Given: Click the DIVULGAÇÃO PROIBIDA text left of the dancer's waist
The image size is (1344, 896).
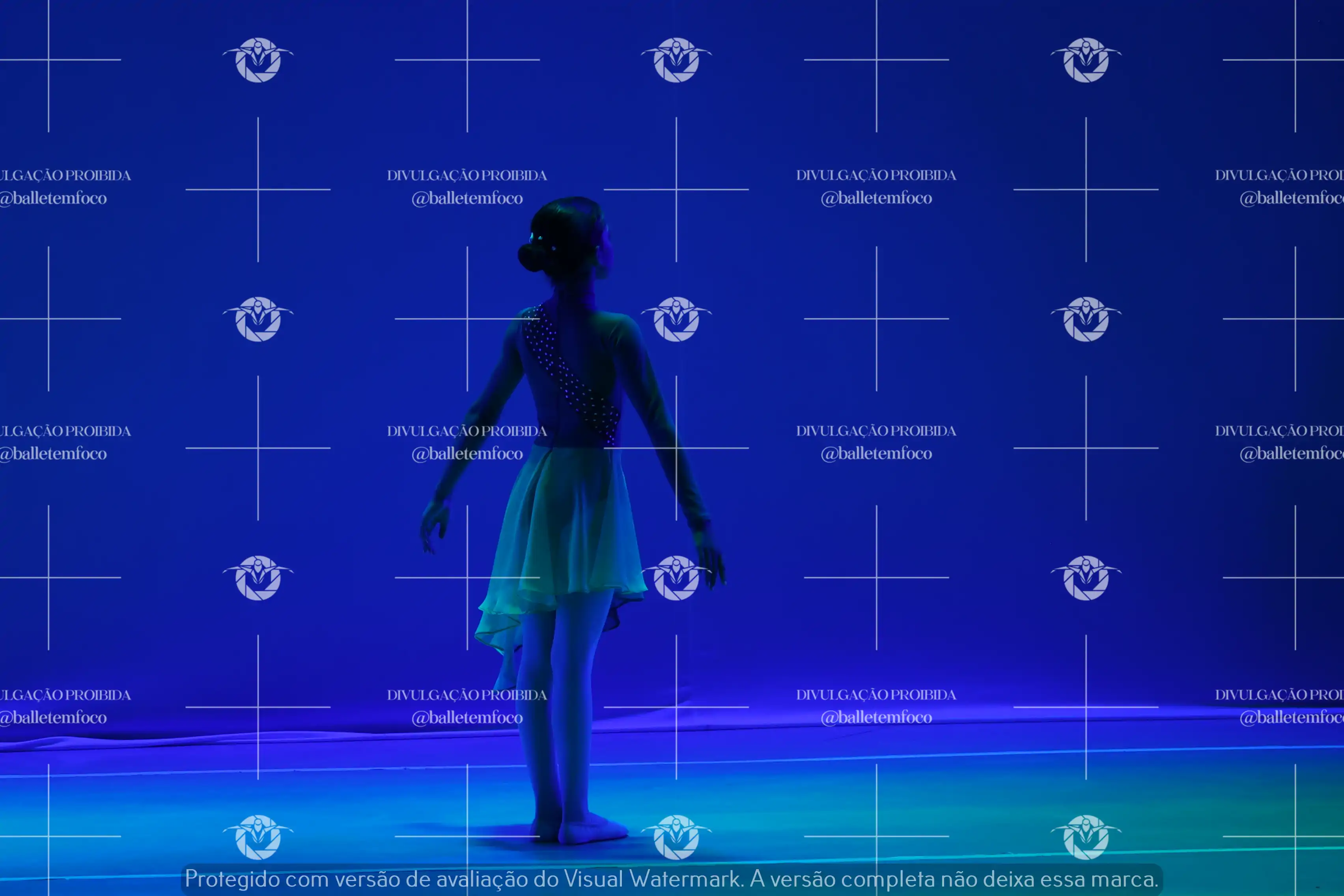Looking at the screenshot, I should [x=467, y=431].
